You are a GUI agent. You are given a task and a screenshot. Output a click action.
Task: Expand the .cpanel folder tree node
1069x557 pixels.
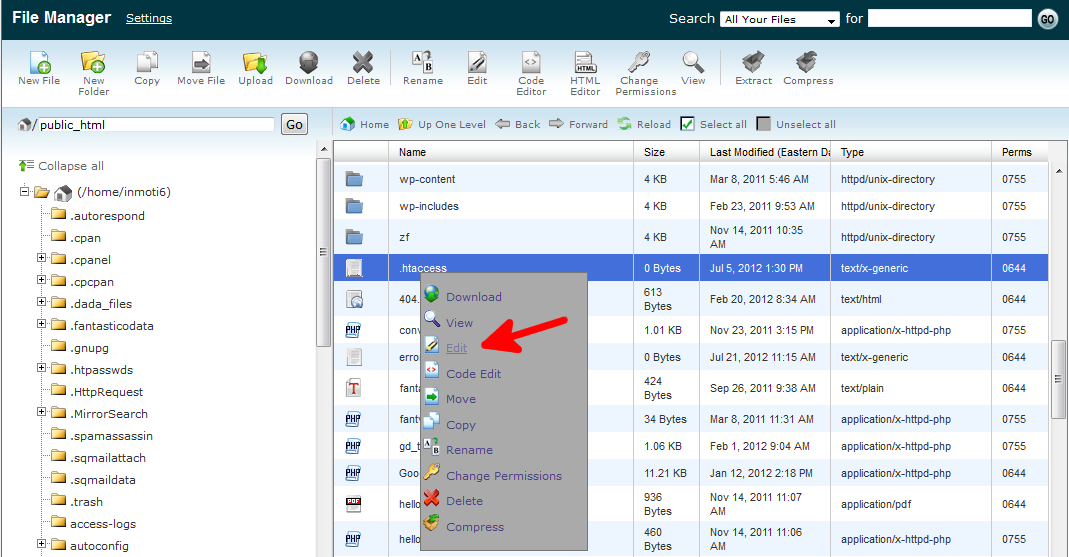point(43,259)
